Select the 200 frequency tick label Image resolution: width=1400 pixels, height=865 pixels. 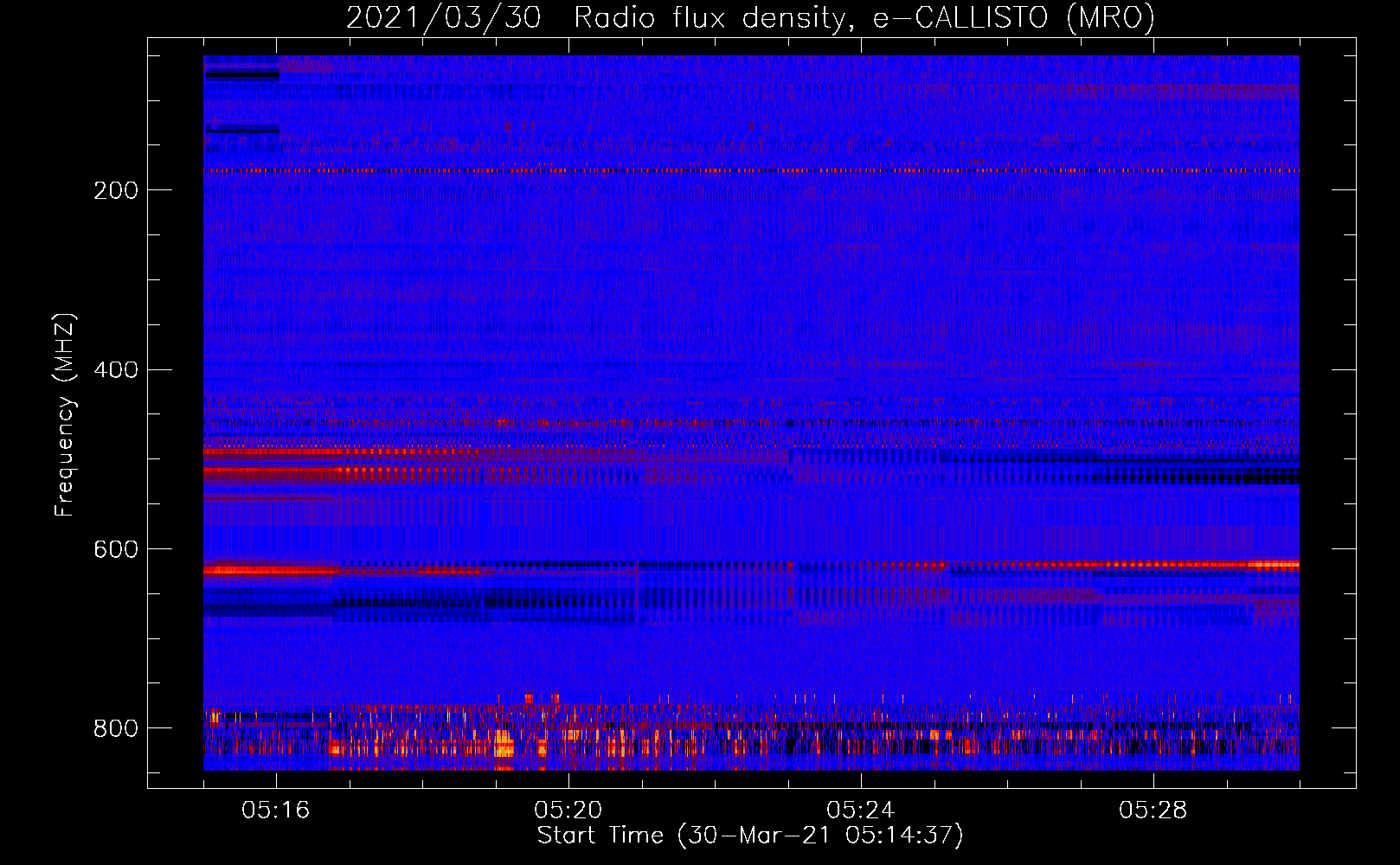116,190
